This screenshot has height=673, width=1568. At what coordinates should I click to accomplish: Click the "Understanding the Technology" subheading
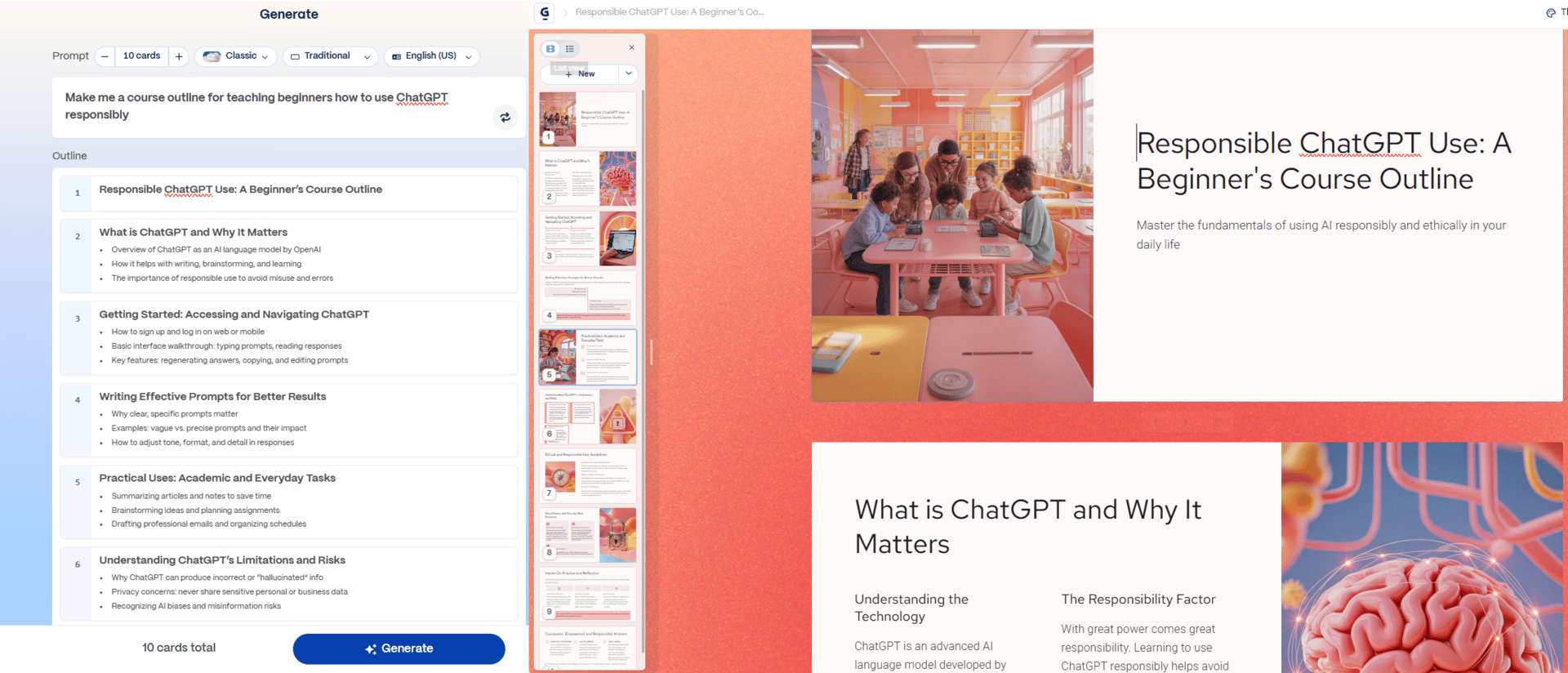911,608
